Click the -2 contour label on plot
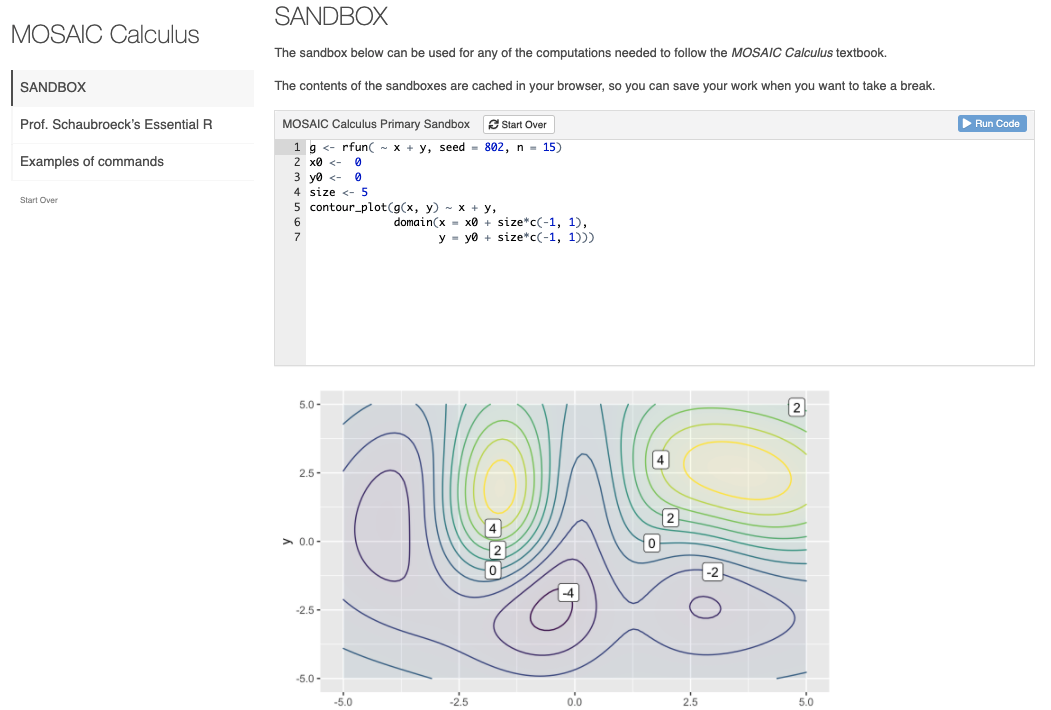The image size is (1051, 710). (712, 572)
